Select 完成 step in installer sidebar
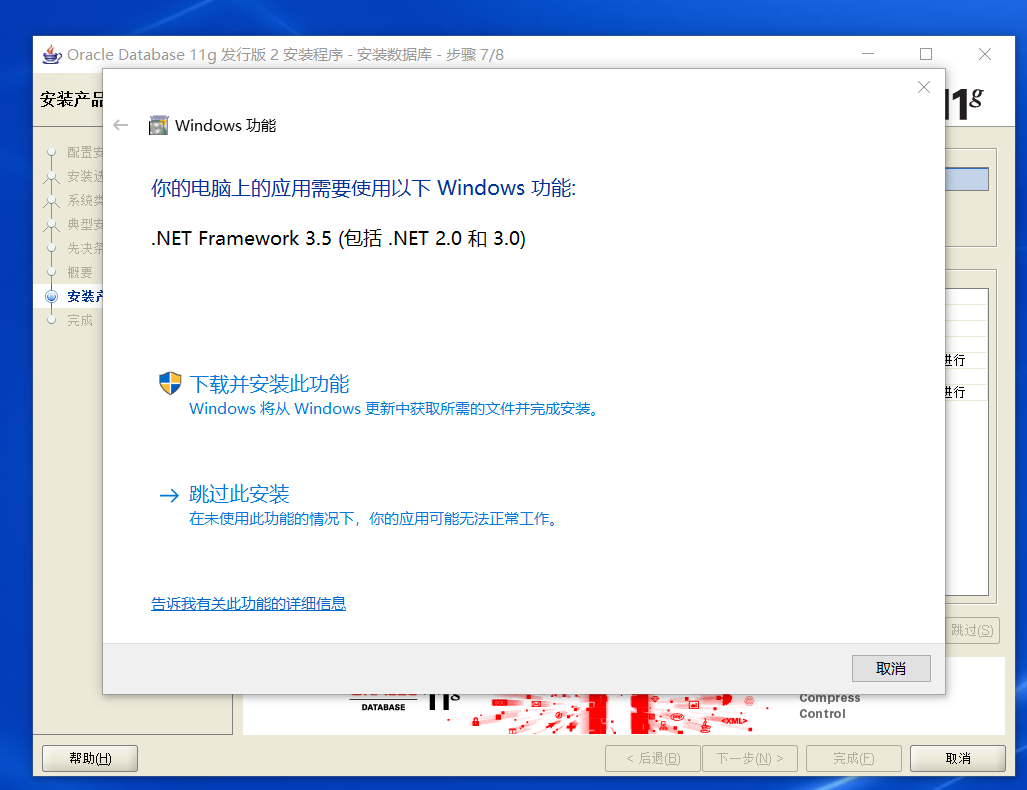This screenshot has width=1027, height=790. [x=80, y=320]
